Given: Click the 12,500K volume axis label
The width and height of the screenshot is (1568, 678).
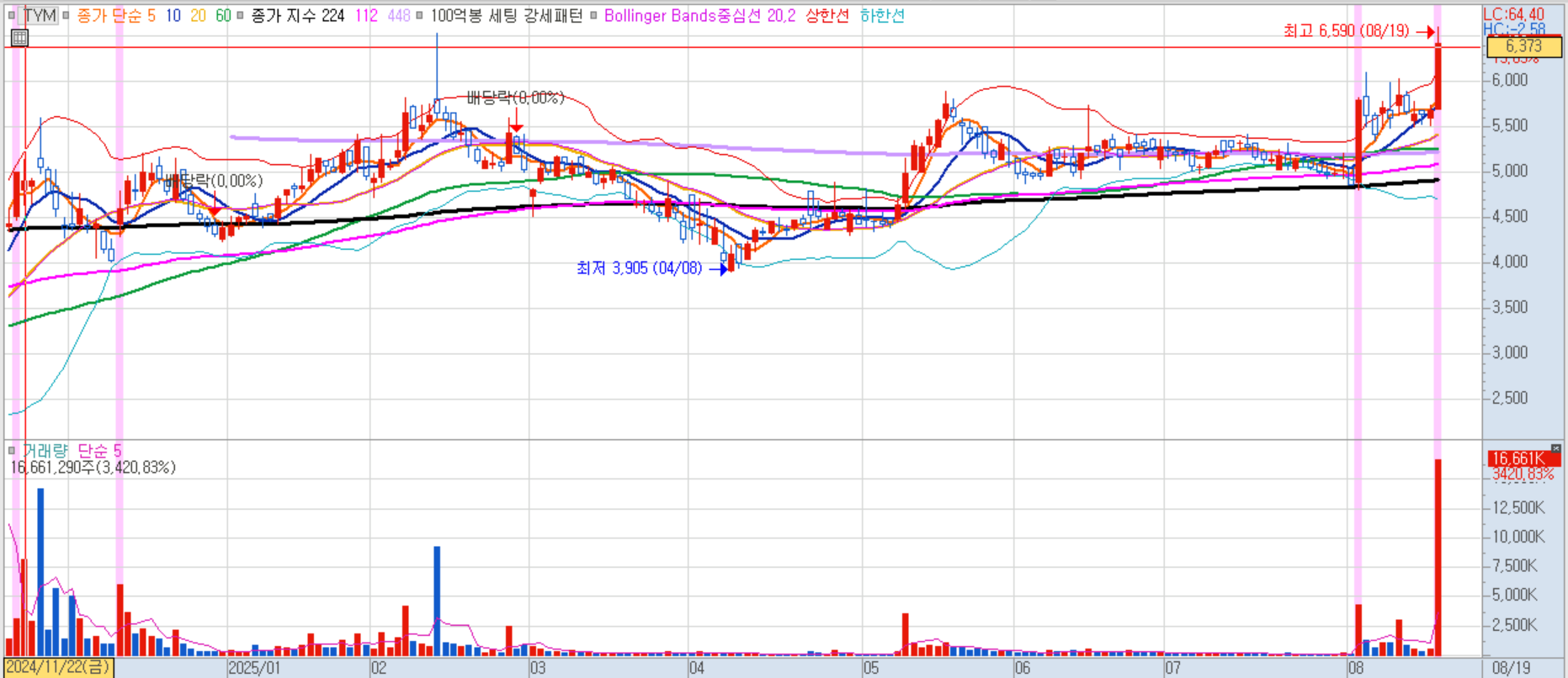Looking at the screenshot, I should click(x=1518, y=507).
